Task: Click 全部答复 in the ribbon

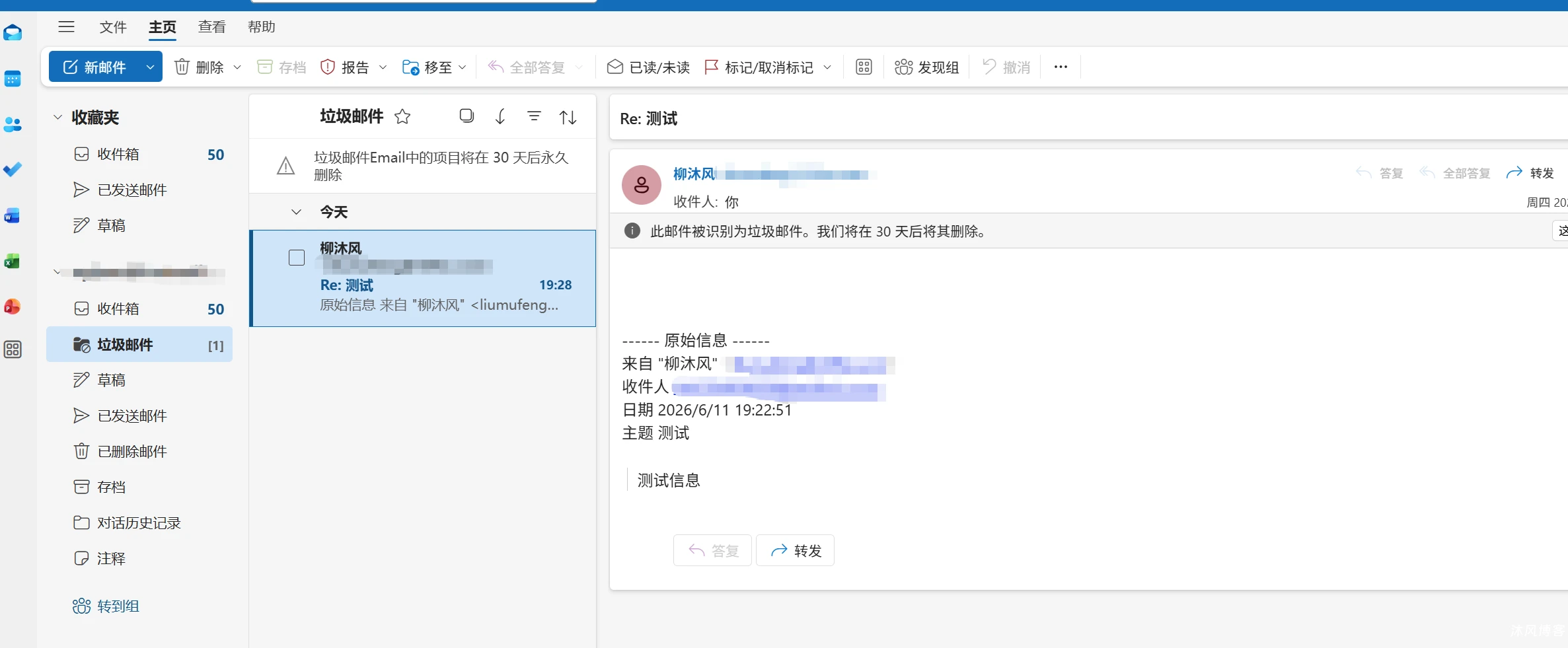Action: point(527,67)
